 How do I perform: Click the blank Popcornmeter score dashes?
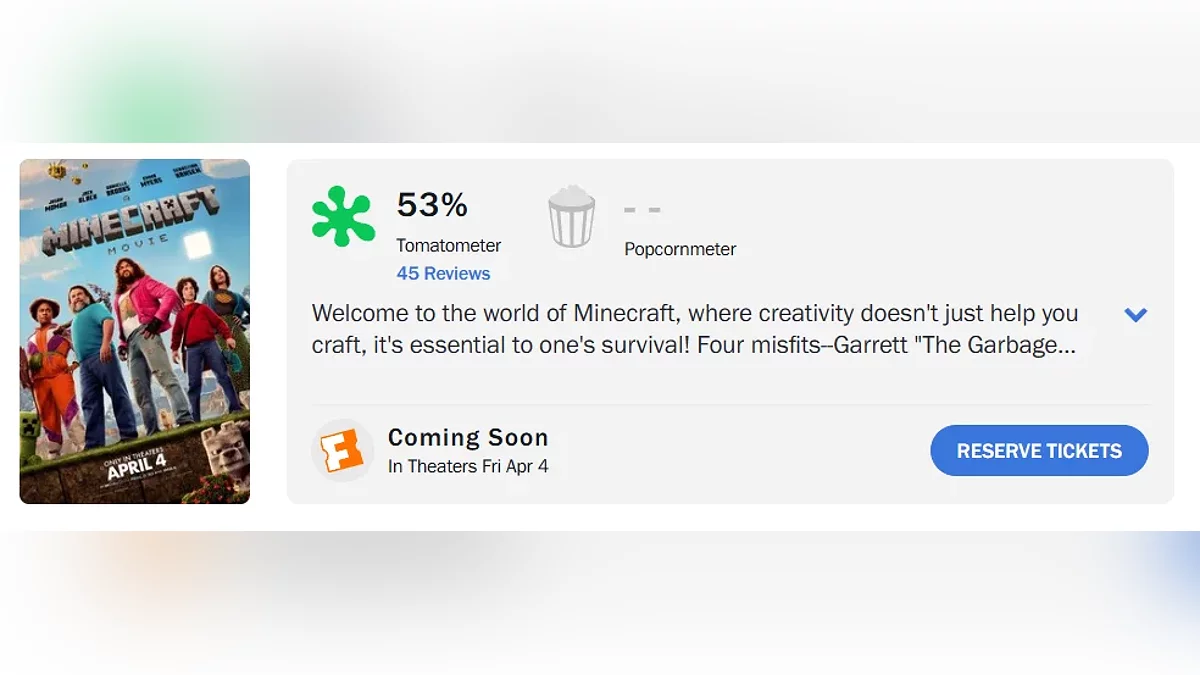pyautogui.click(x=642, y=210)
